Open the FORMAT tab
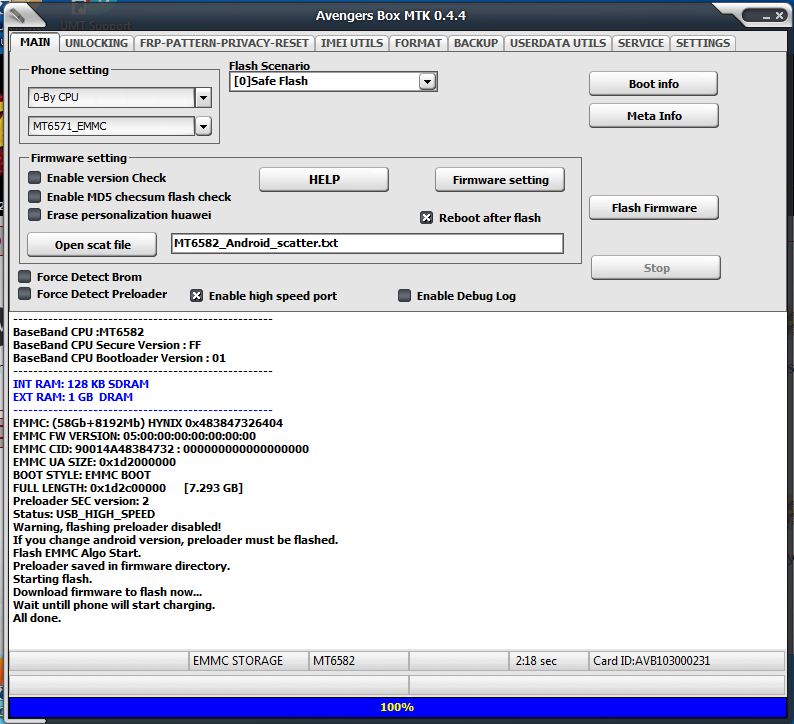The width and height of the screenshot is (794, 724). tap(418, 43)
